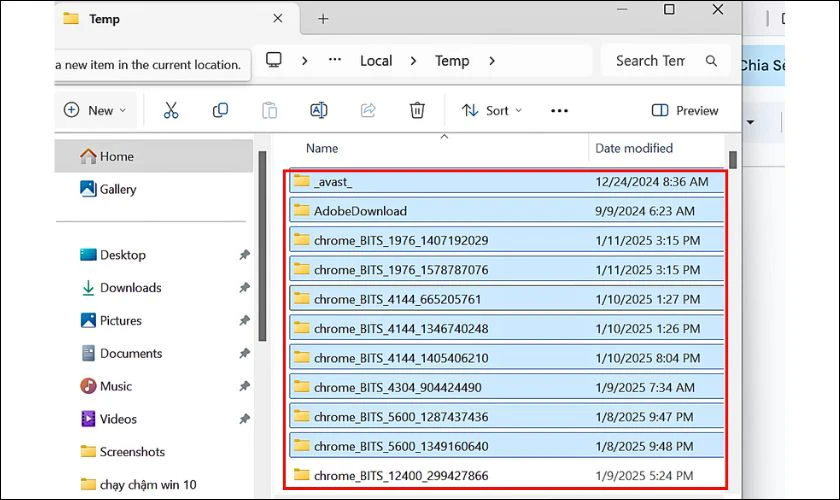Click the Copy icon in toolbar

coord(220,110)
